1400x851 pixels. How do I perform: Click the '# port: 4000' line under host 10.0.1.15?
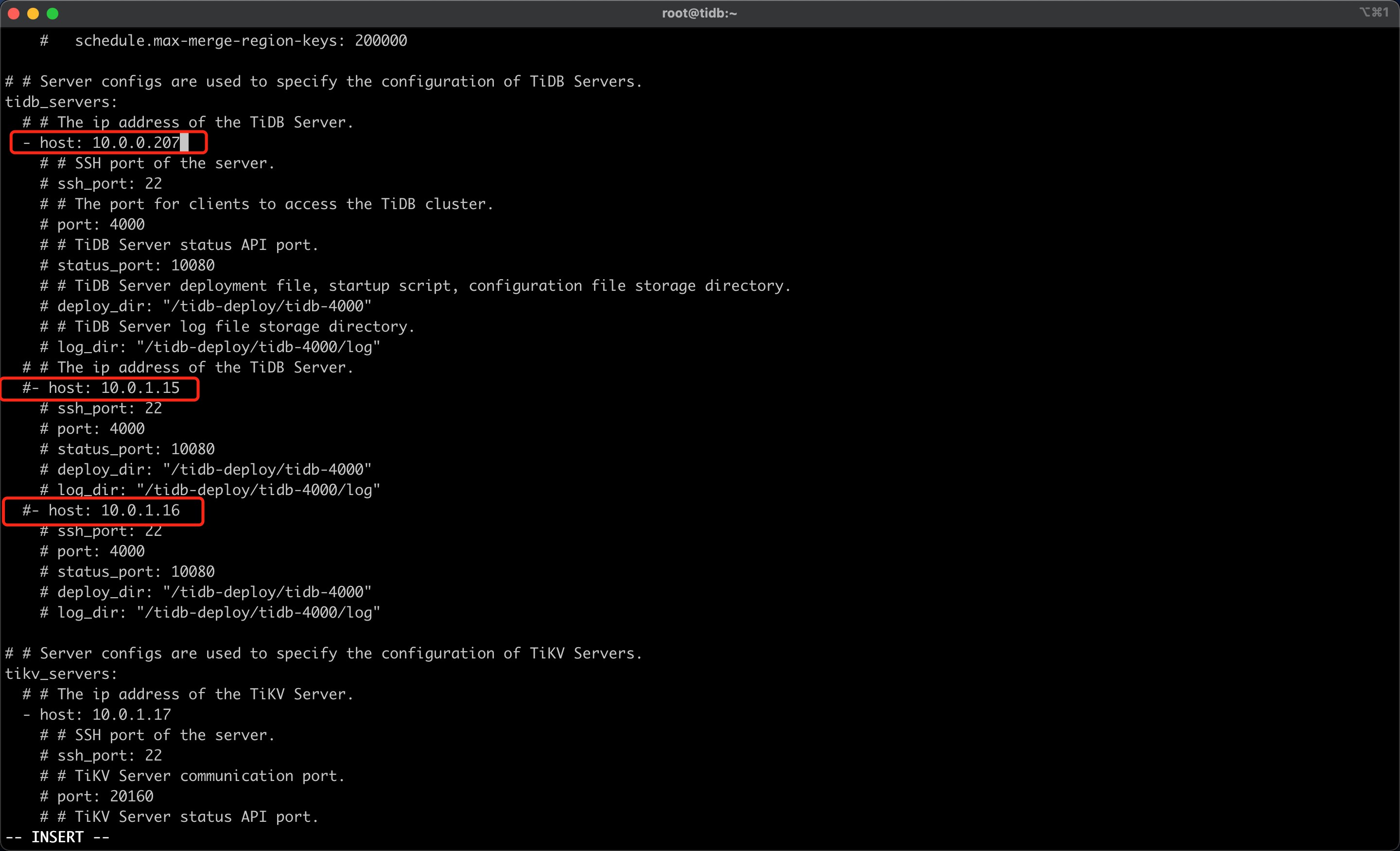[92, 428]
